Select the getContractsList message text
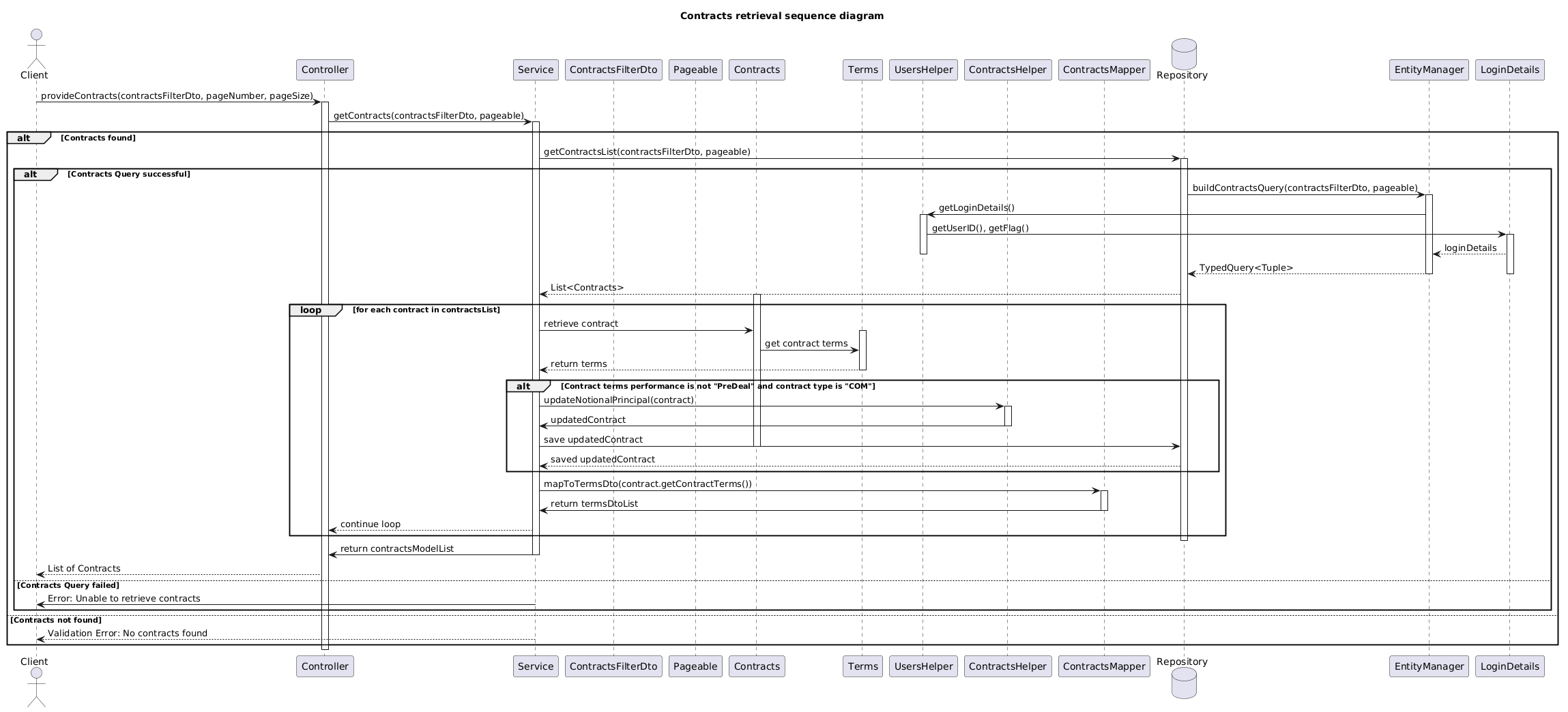 coord(647,152)
